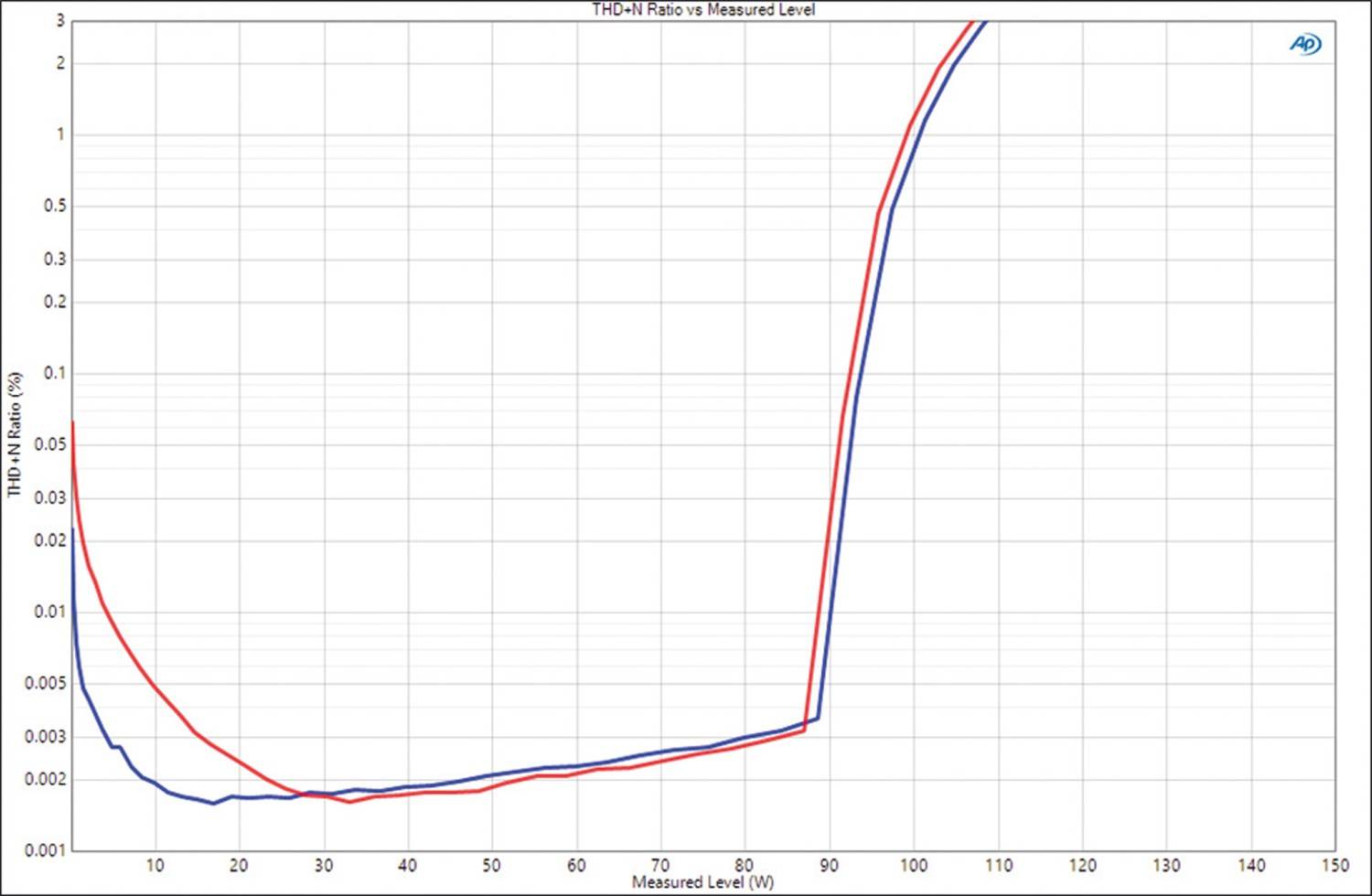Click the x-axis tick label '80'

click(x=745, y=865)
